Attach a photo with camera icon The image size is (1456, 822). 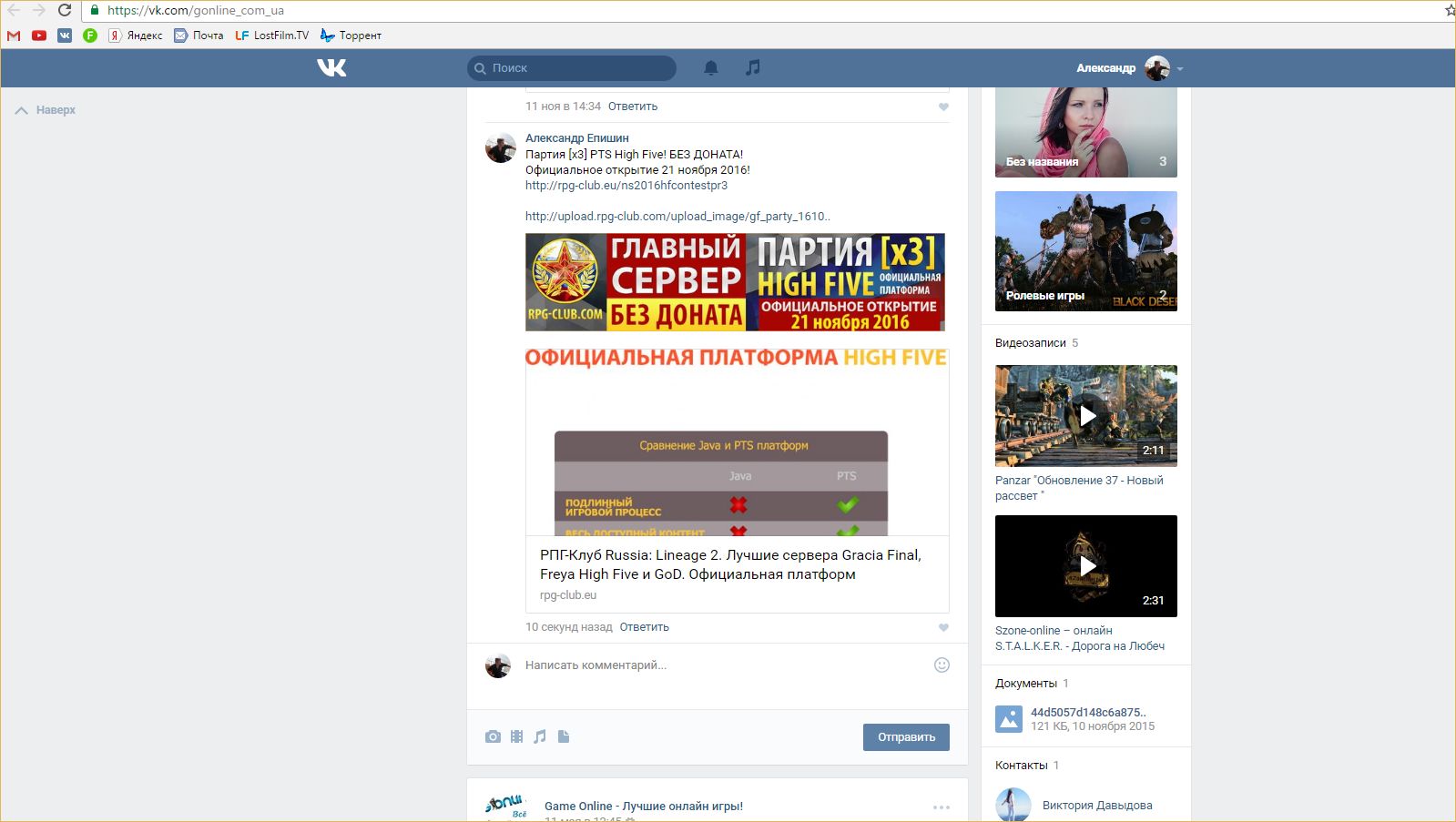493,736
